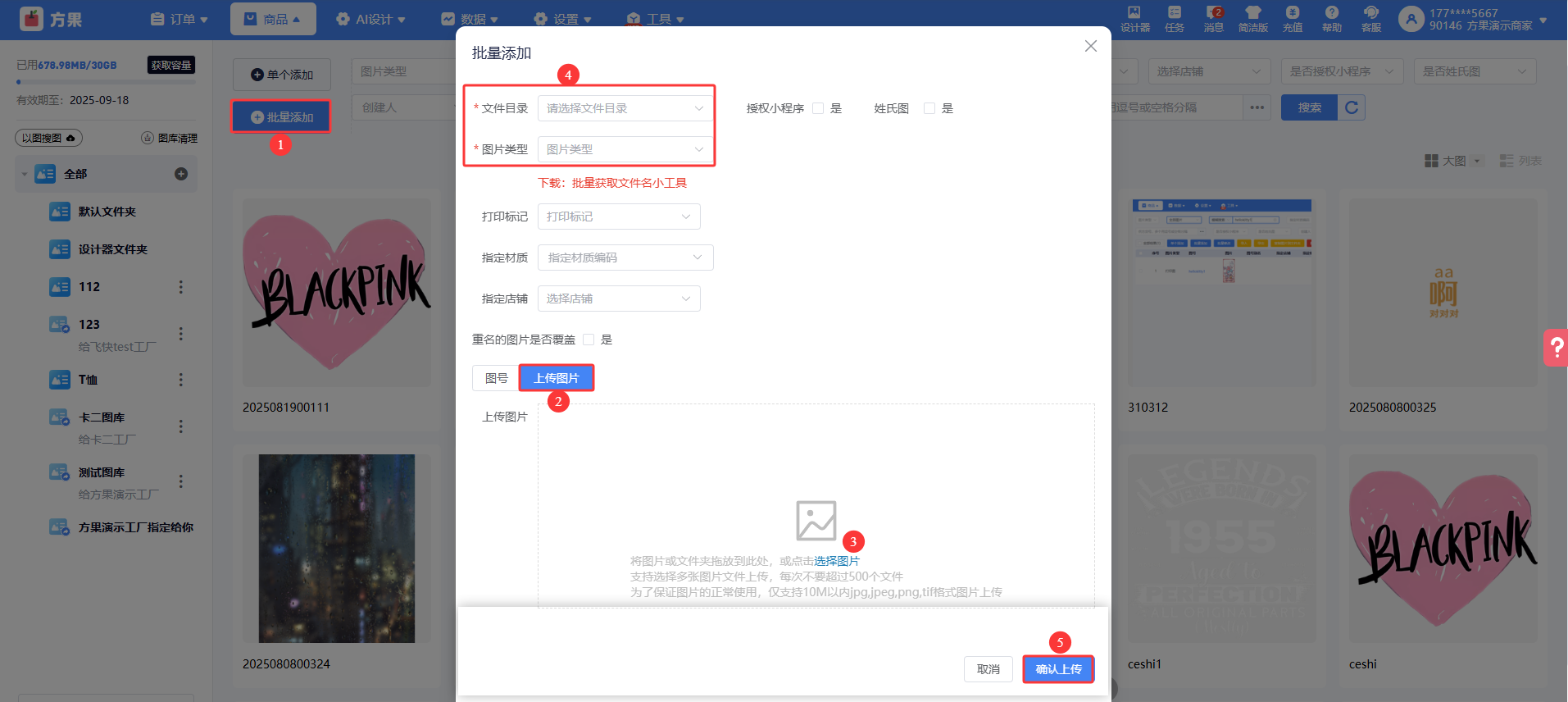The width and height of the screenshot is (1568, 702).
Task: Open the 工具 menu
Action: (x=655, y=19)
